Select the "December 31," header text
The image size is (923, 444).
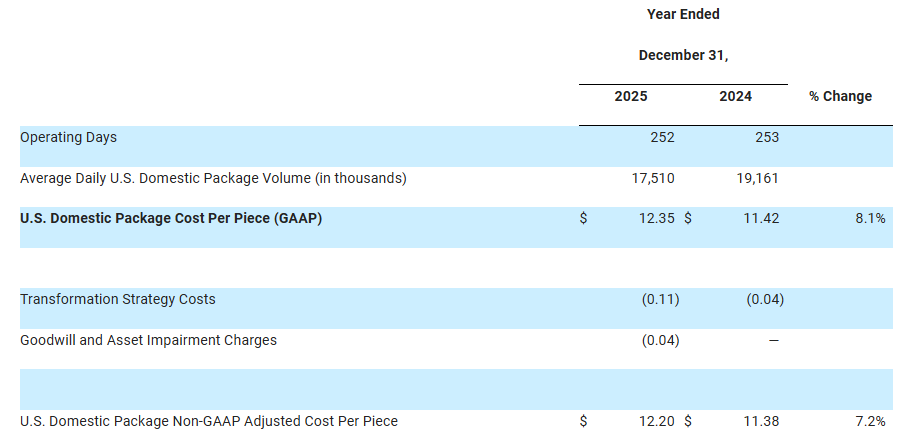683,55
